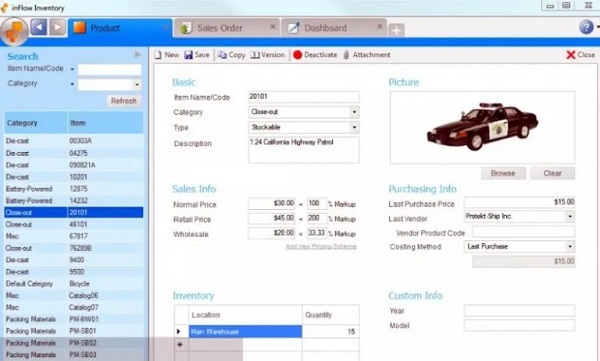
Task: Go forward with the right arrow button
Action: pyautogui.click(x=57, y=28)
